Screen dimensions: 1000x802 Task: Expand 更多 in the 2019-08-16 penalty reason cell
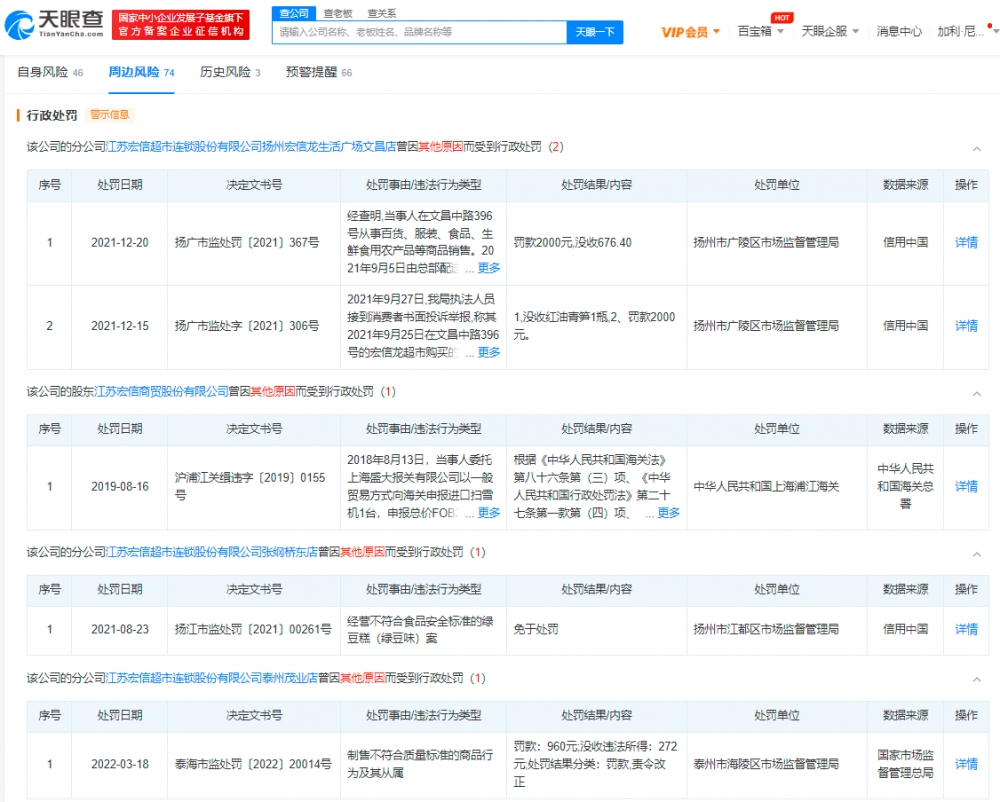coord(489,513)
